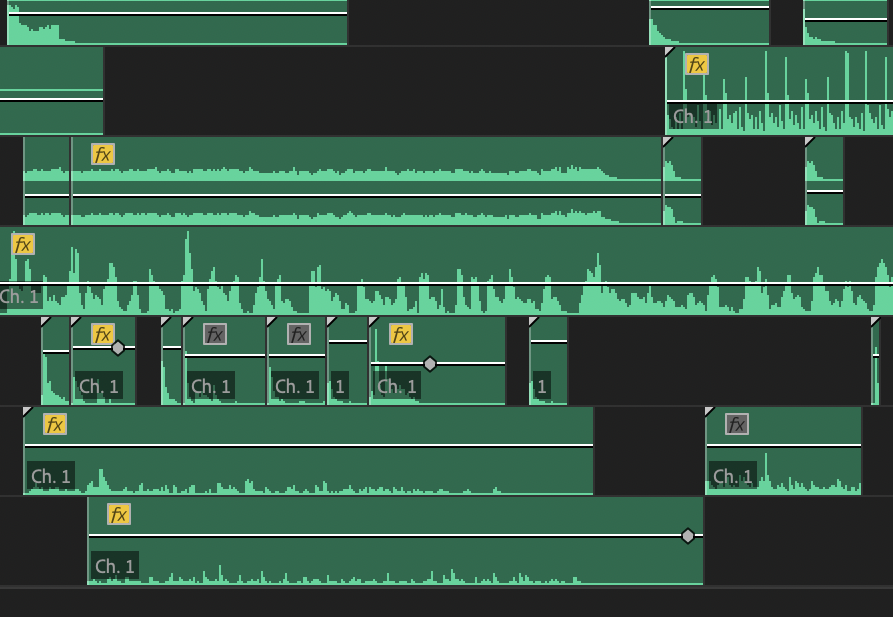This screenshot has width=893, height=617.
Task: Click the volume rubber band on the bottom clip
Action: pyautogui.click(x=400, y=536)
